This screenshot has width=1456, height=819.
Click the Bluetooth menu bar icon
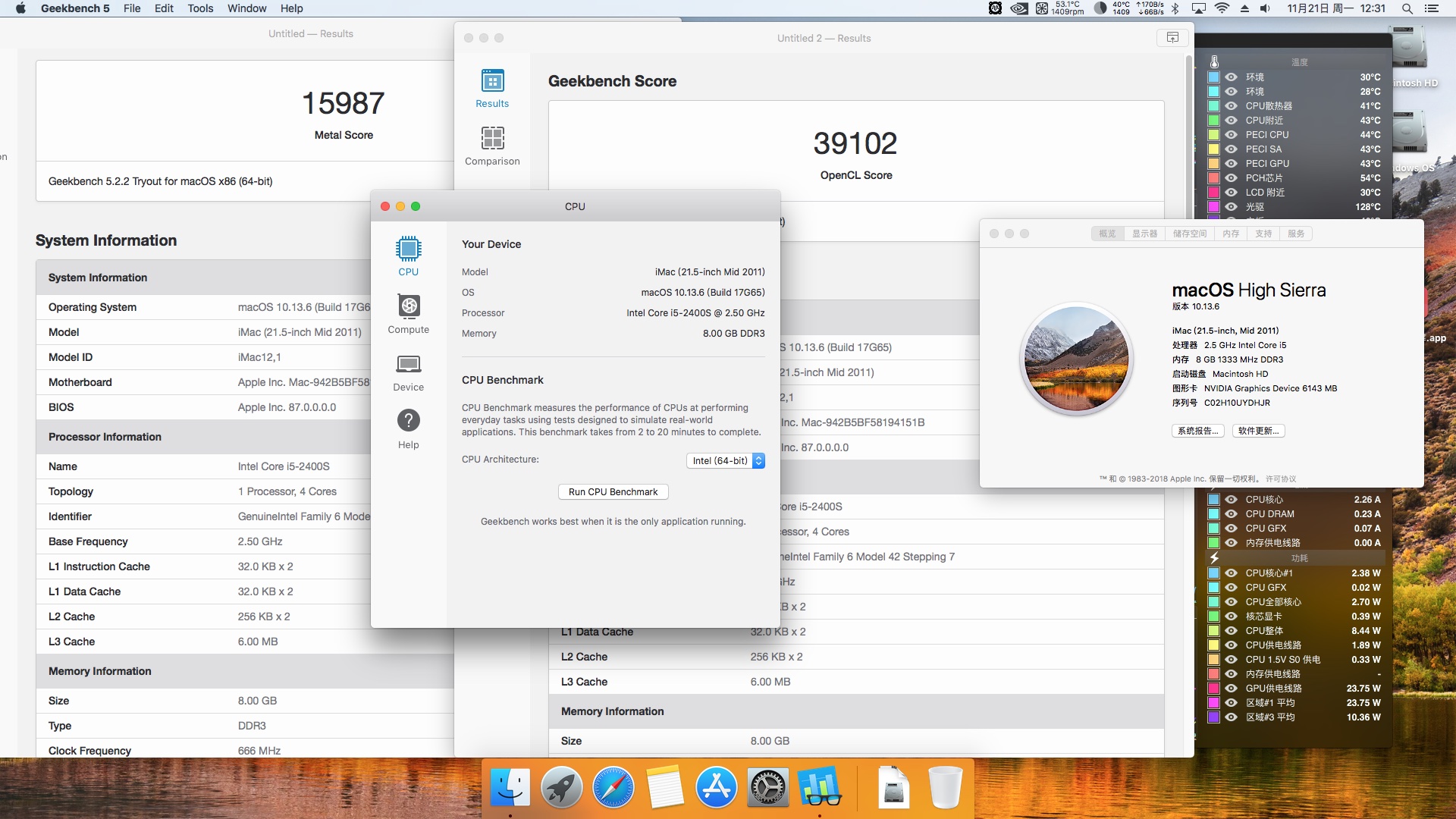click(x=1175, y=8)
